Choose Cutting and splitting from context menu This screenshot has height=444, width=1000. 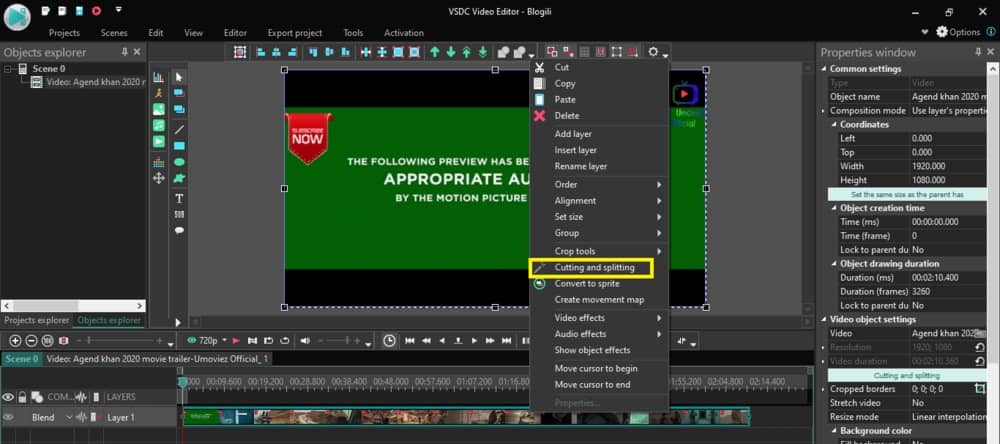pos(592,267)
